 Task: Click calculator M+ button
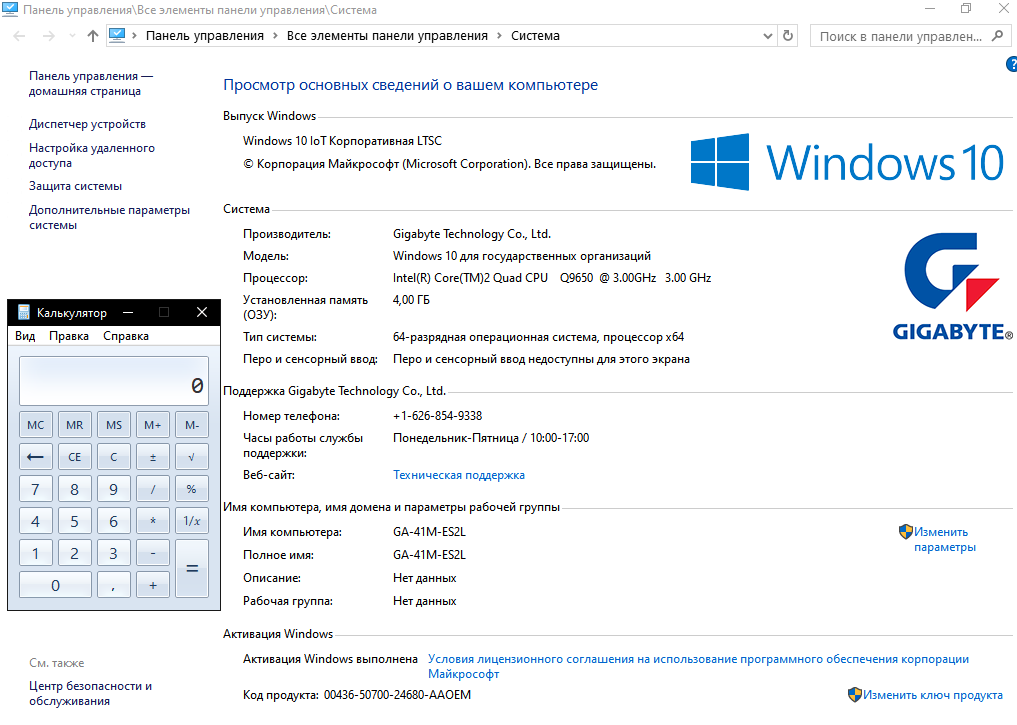pos(153,425)
